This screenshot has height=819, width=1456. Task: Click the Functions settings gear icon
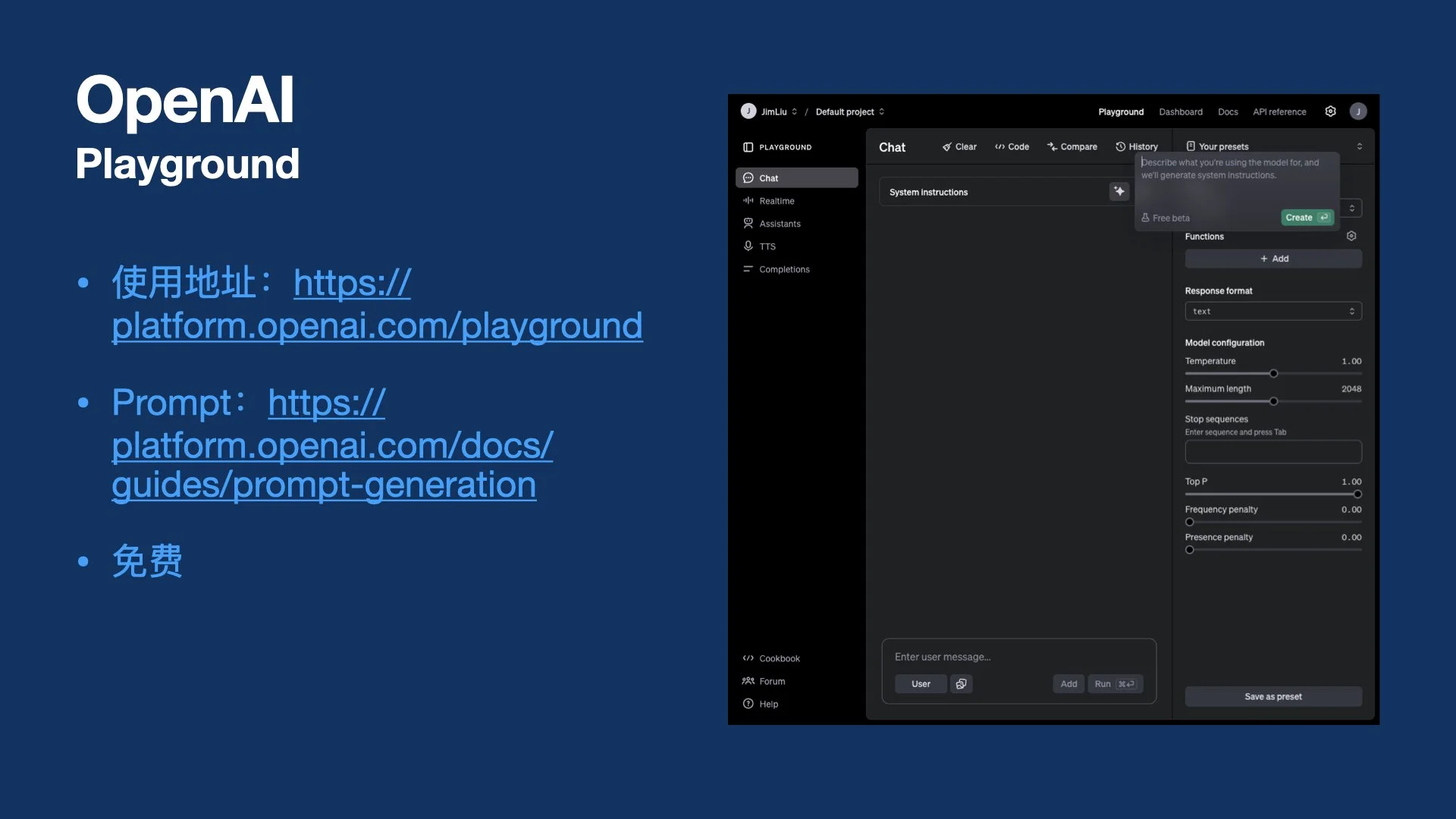pyautogui.click(x=1351, y=237)
